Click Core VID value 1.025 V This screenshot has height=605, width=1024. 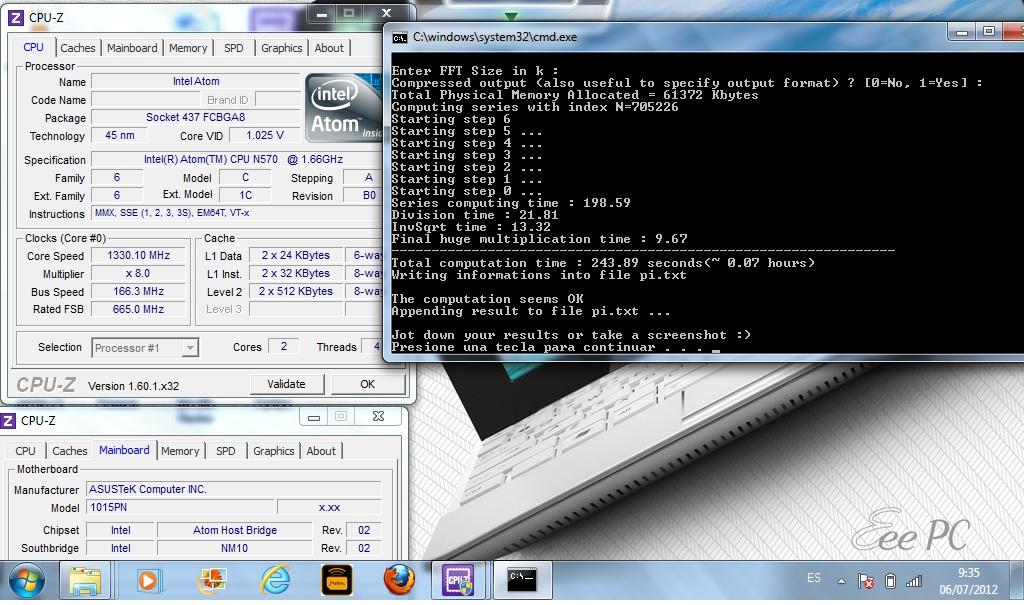(264, 135)
